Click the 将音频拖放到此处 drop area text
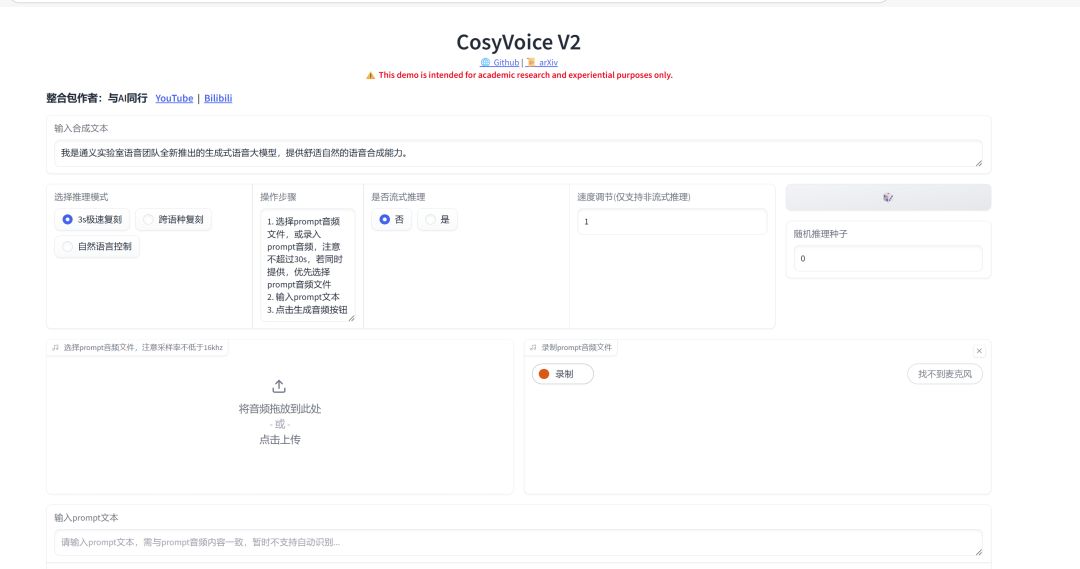The height and width of the screenshot is (569, 1080). [280, 409]
